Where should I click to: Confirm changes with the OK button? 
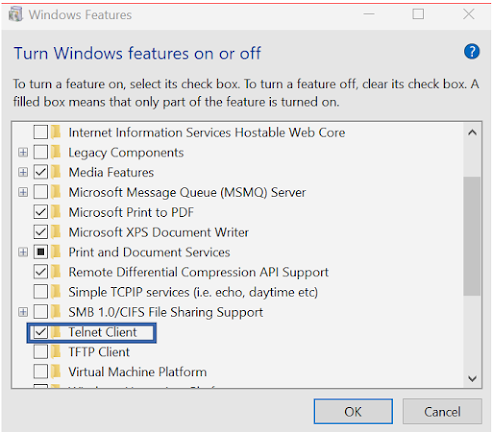(x=353, y=412)
